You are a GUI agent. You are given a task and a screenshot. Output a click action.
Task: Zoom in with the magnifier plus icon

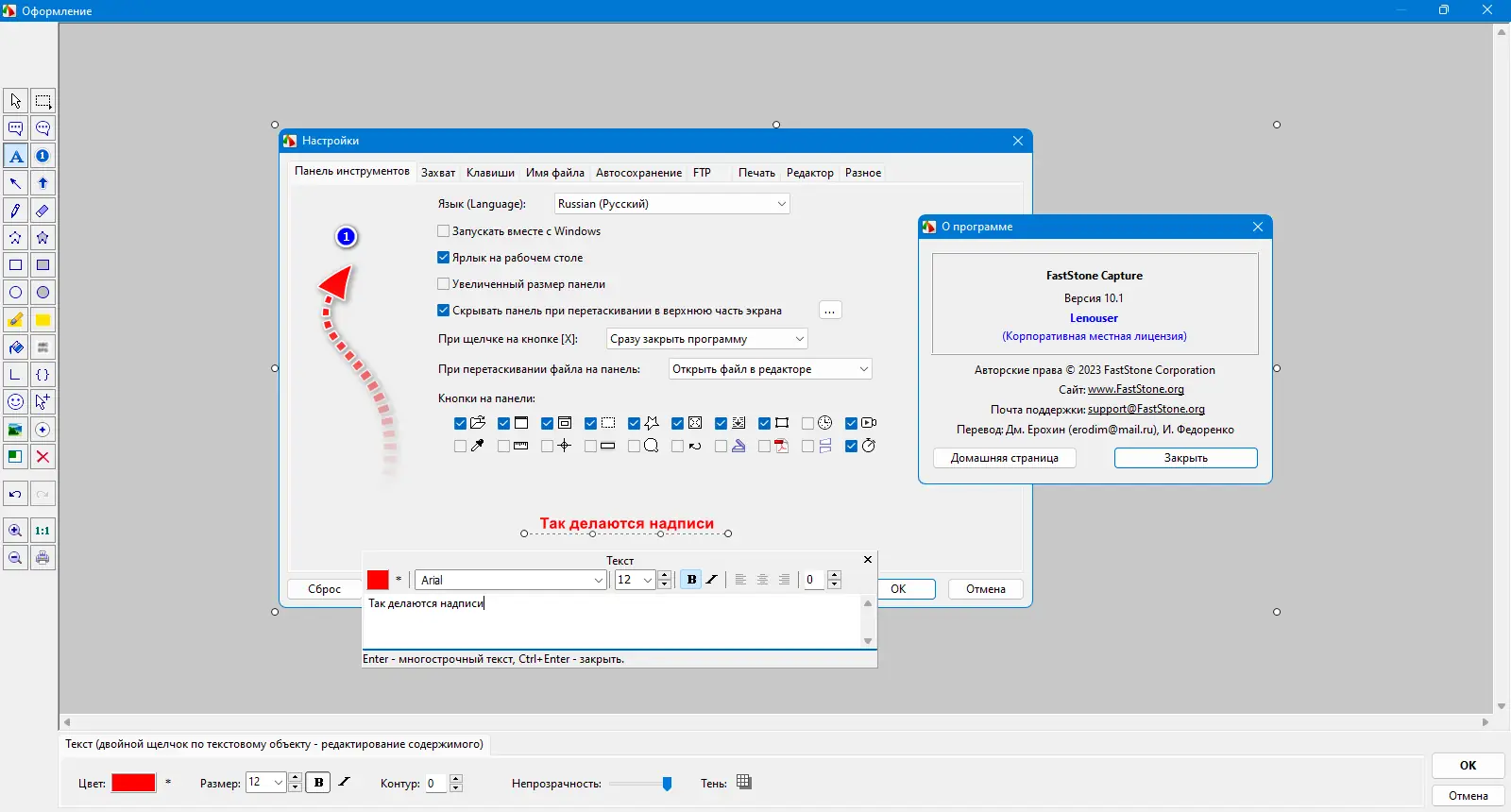click(x=15, y=531)
